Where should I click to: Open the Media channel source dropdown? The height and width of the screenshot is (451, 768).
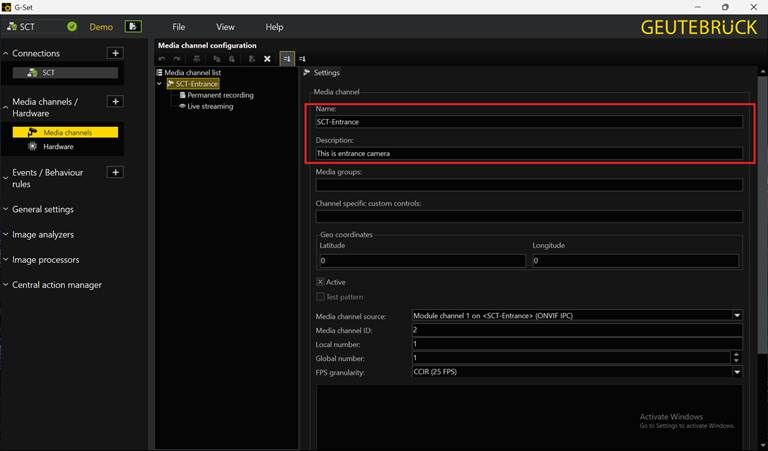click(737, 316)
